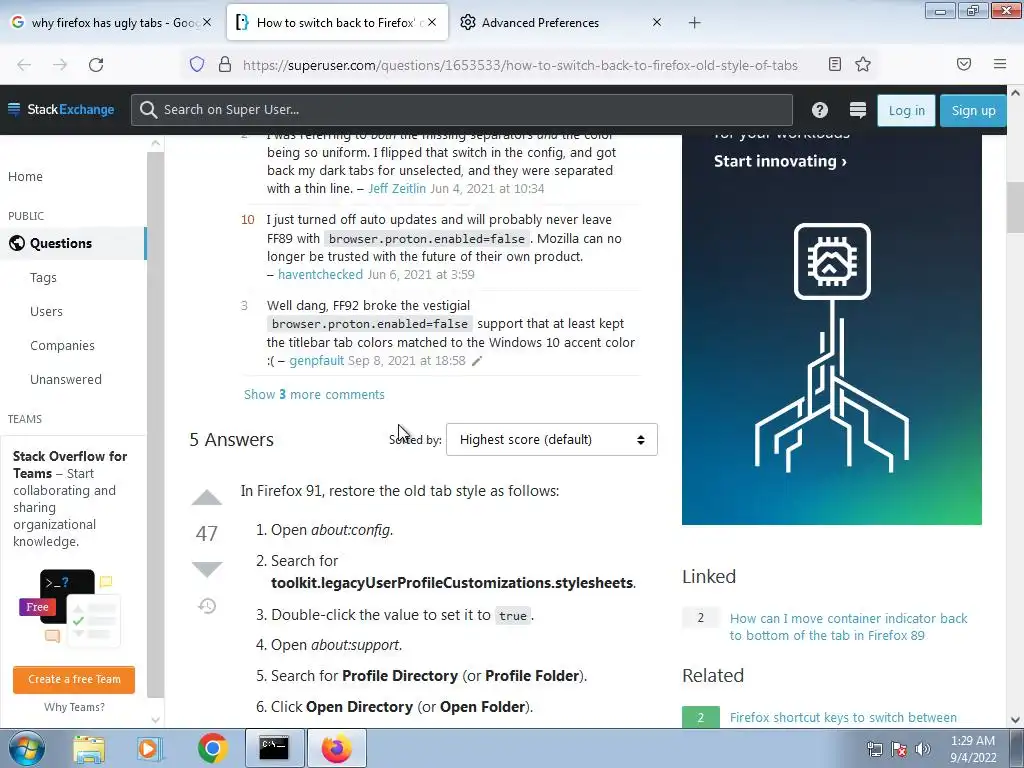Click the Log in button
The width and height of the screenshot is (1024, 768).
pyautogui.click(x=906, y=110)
